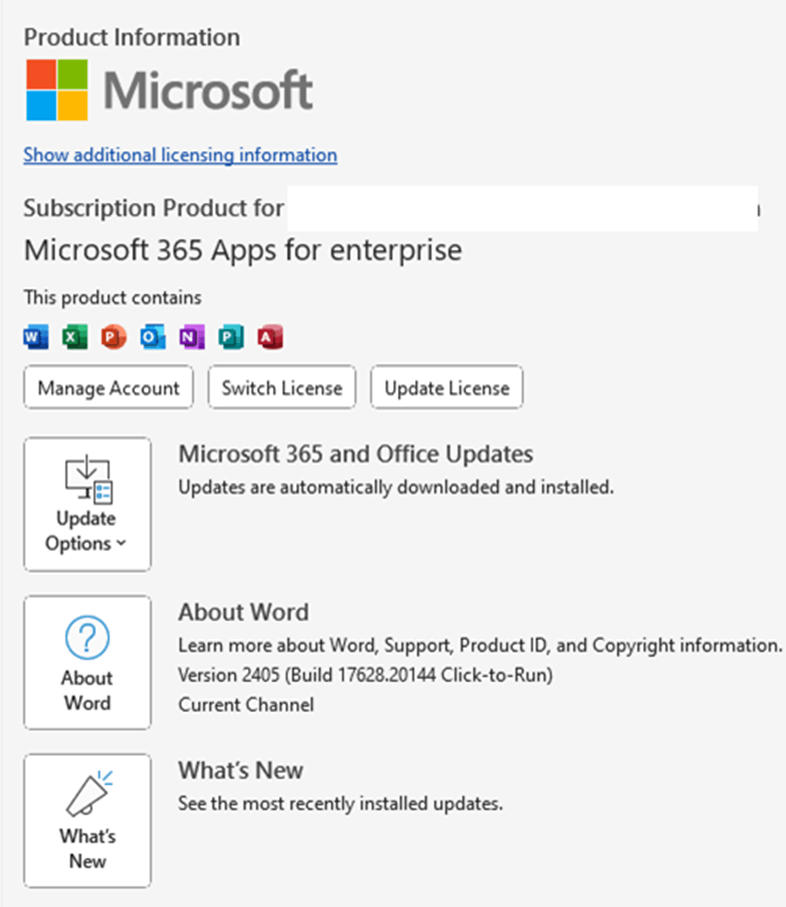Open Show additional licensing information link
786x907 pixels.
180,155
